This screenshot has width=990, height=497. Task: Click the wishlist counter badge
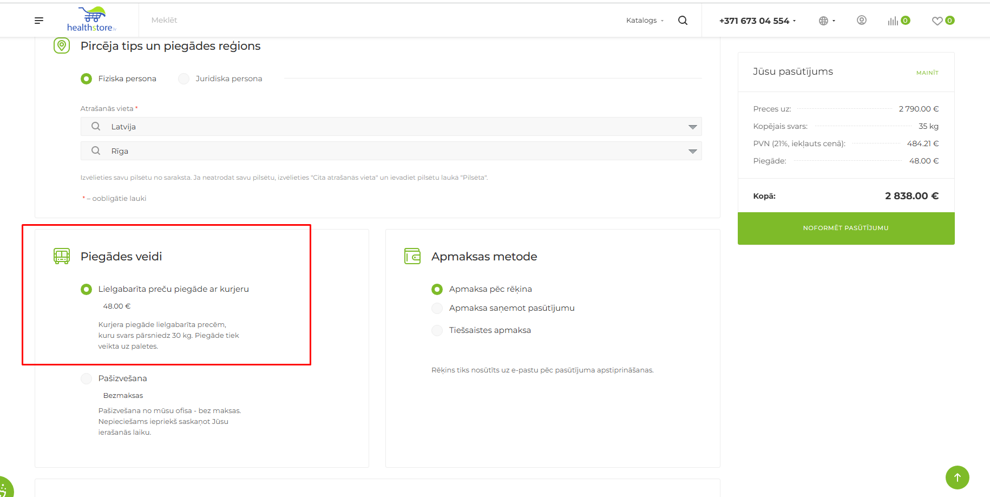pyautogui.click(x=950, y=21)
